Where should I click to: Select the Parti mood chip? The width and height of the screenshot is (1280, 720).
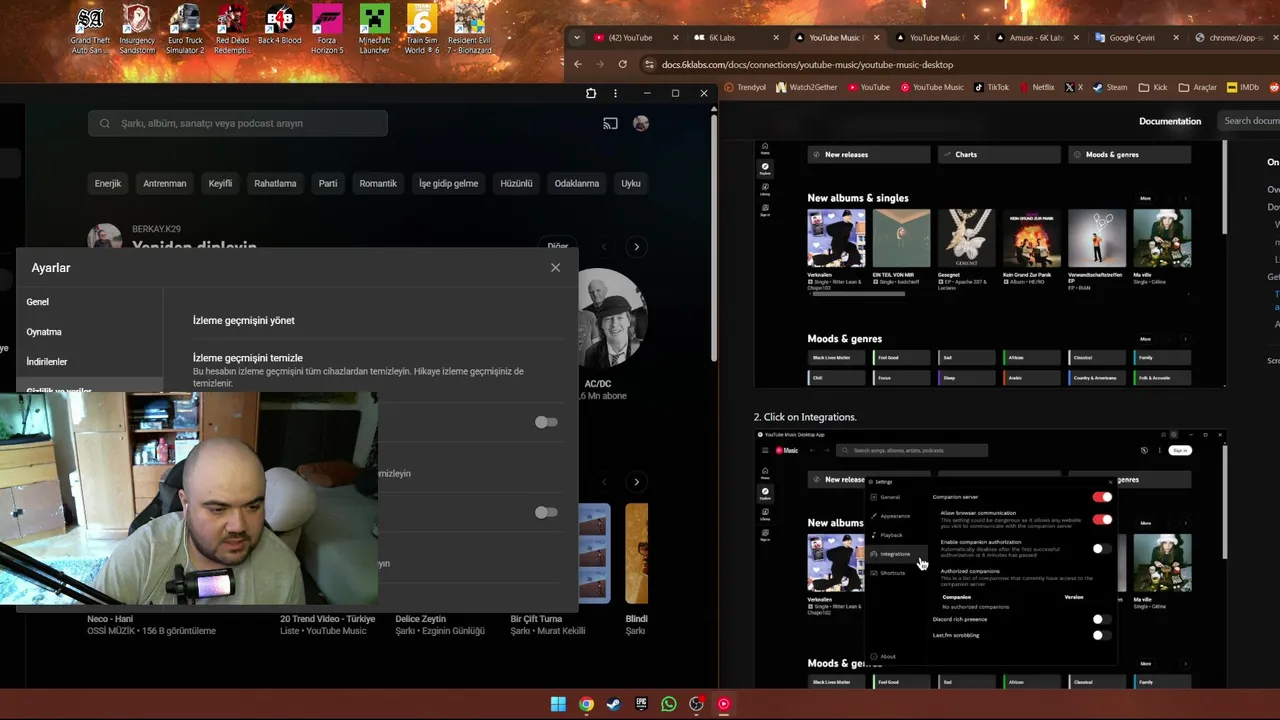[328, 184]
